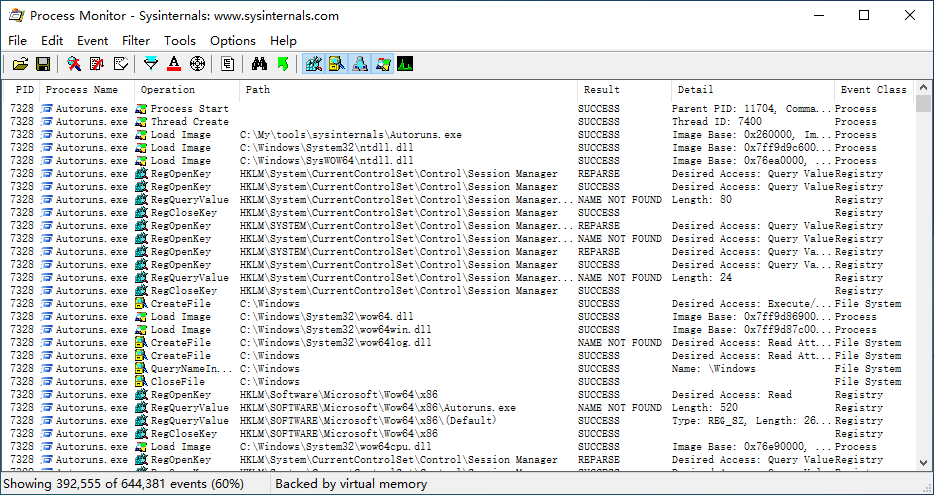Click the Open file toolbar icon
This screenshot has width=934, height=495.
click(21, 64)
